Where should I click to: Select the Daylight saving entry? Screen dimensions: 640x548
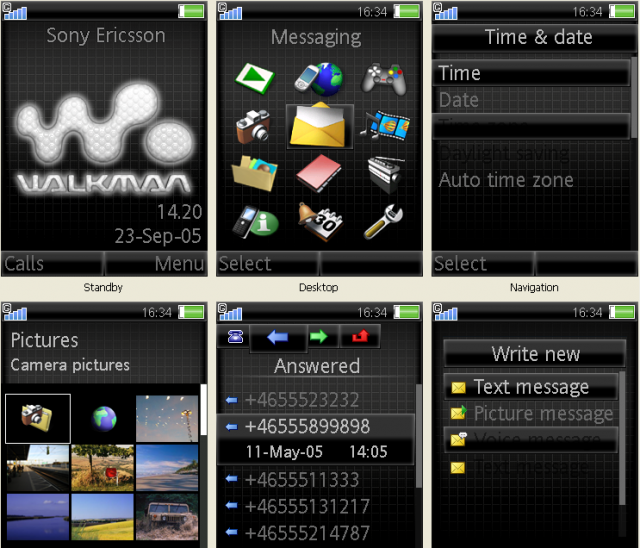pyautogui.click(x=531, y=154)
